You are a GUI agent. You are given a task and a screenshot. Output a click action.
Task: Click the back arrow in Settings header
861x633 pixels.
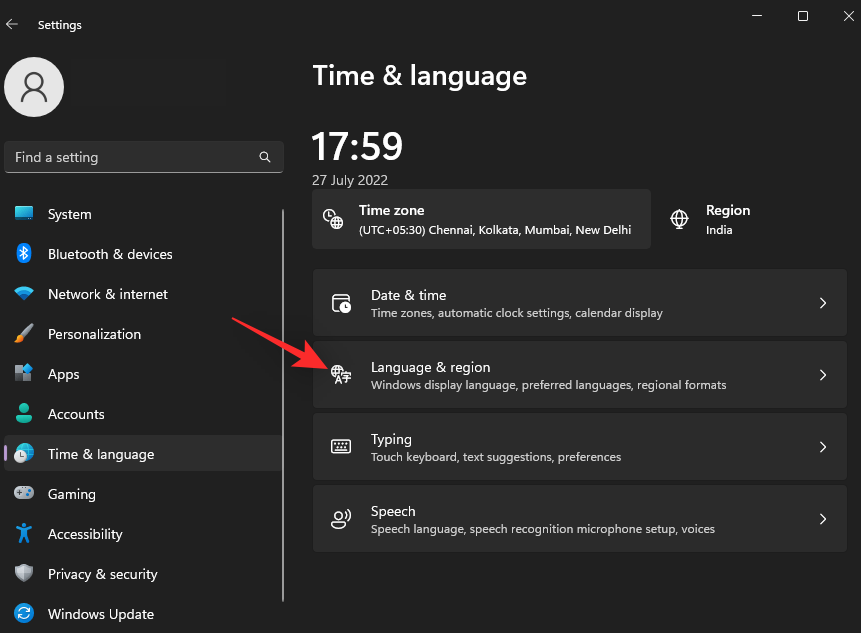[x=12, y=25]
